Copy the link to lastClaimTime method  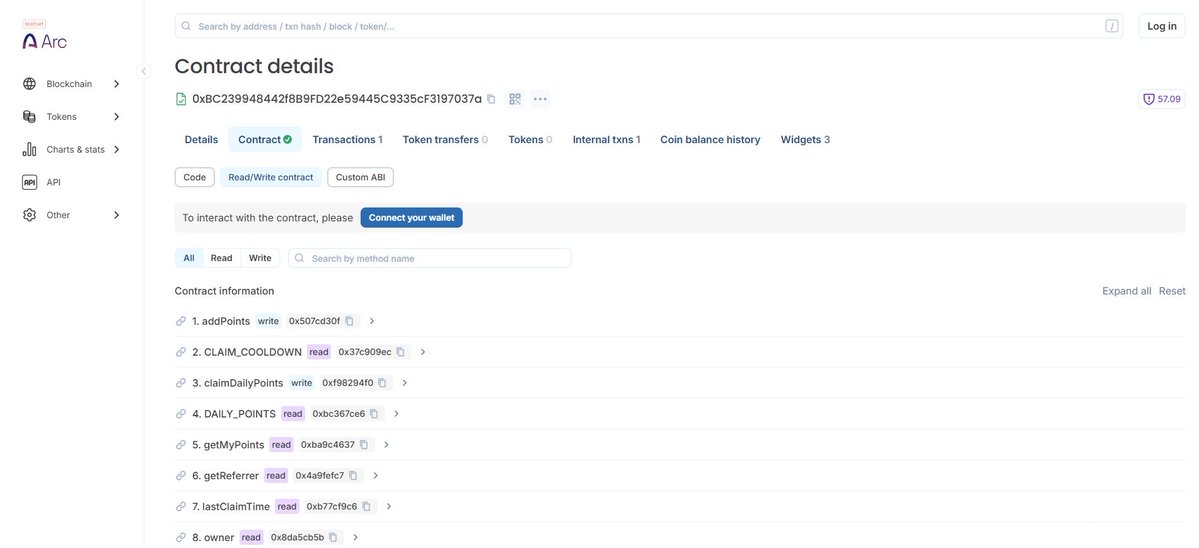point(181,506)
